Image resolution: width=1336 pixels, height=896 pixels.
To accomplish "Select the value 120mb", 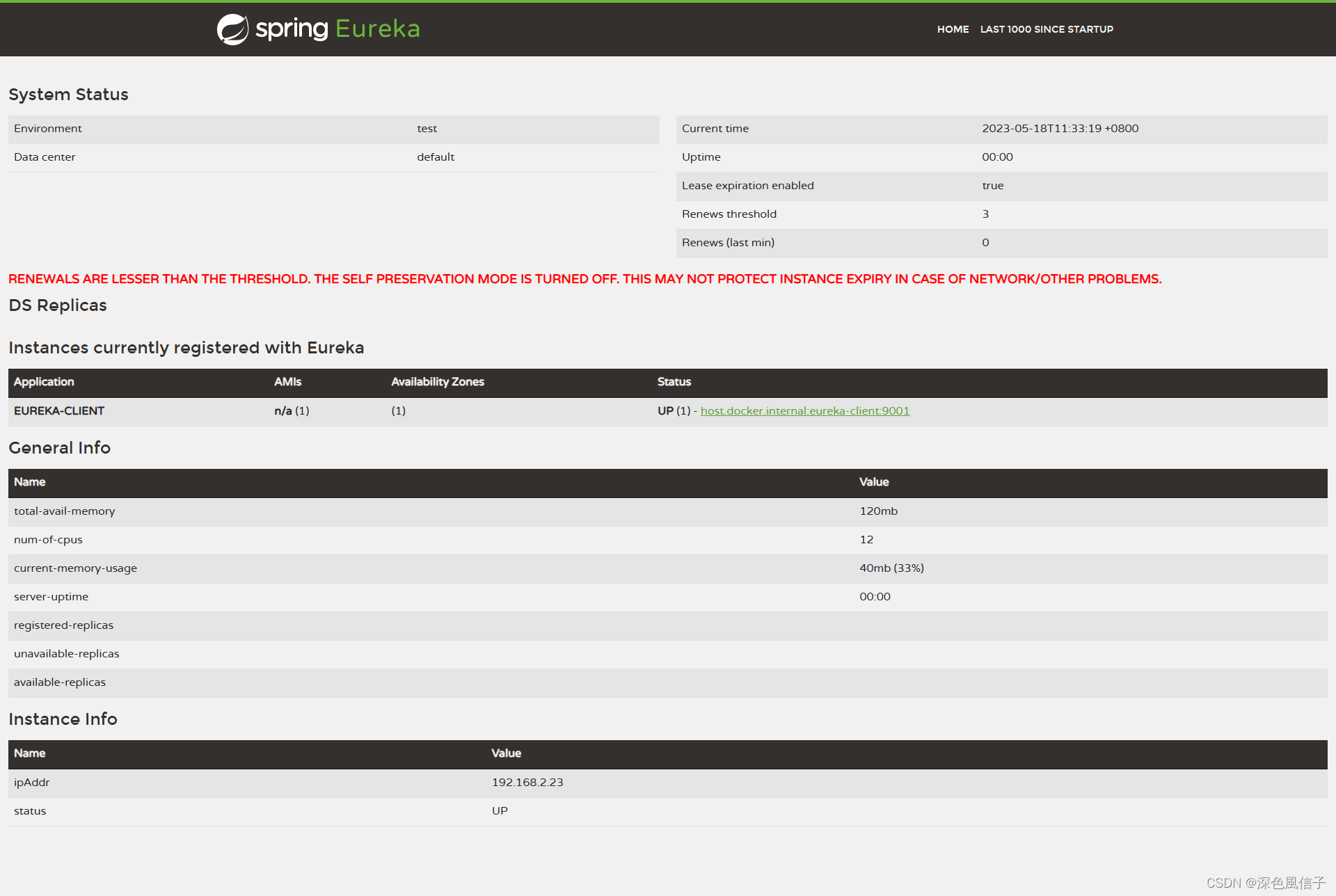I will 878,511.
